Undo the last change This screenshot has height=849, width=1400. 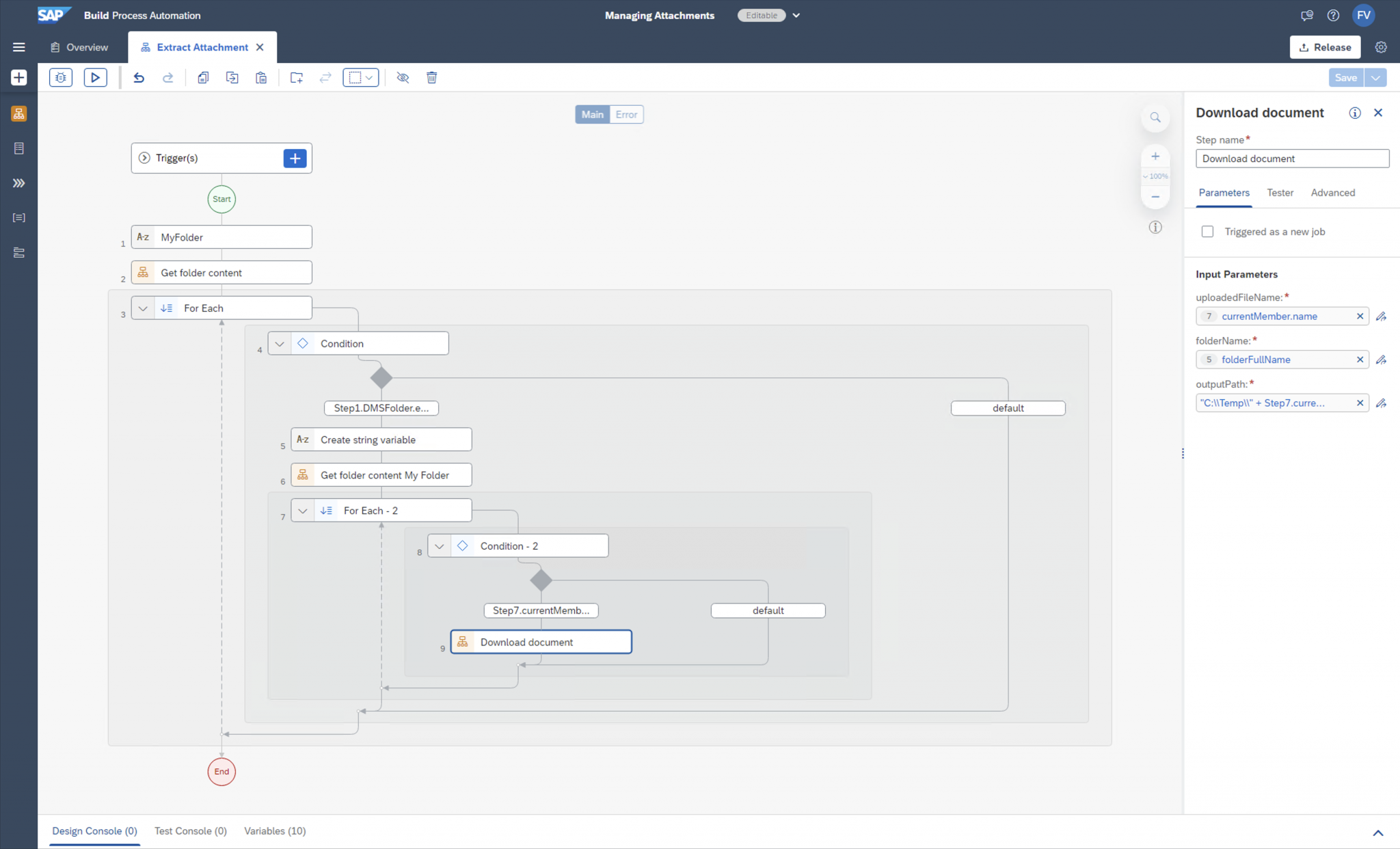coord(139,77)
